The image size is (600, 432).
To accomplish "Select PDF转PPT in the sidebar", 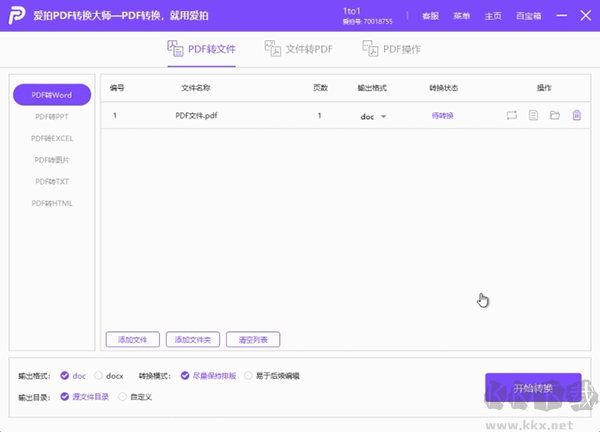I will tap(52, 117).
